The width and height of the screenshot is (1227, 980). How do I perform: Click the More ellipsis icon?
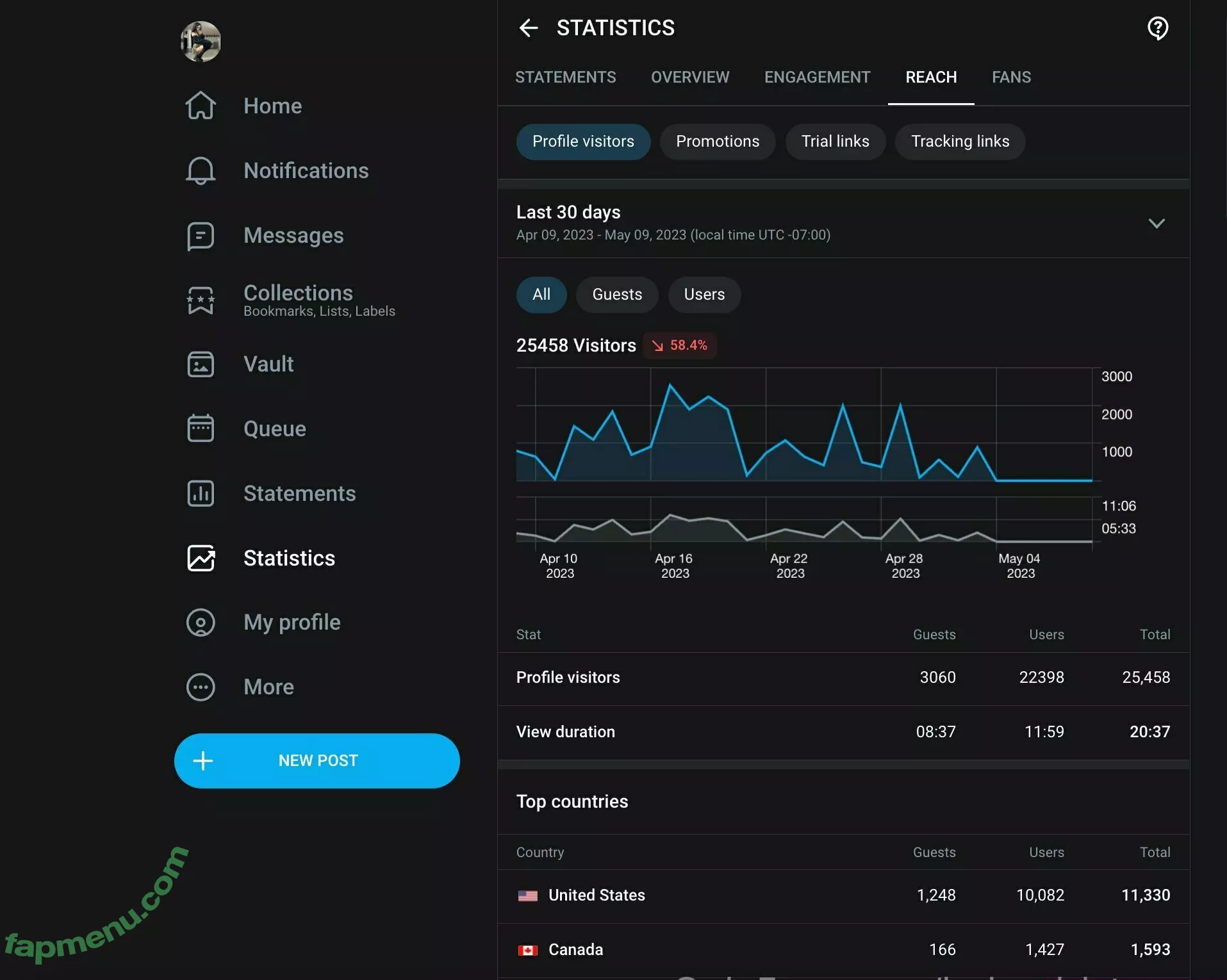[x=201, y=687]
